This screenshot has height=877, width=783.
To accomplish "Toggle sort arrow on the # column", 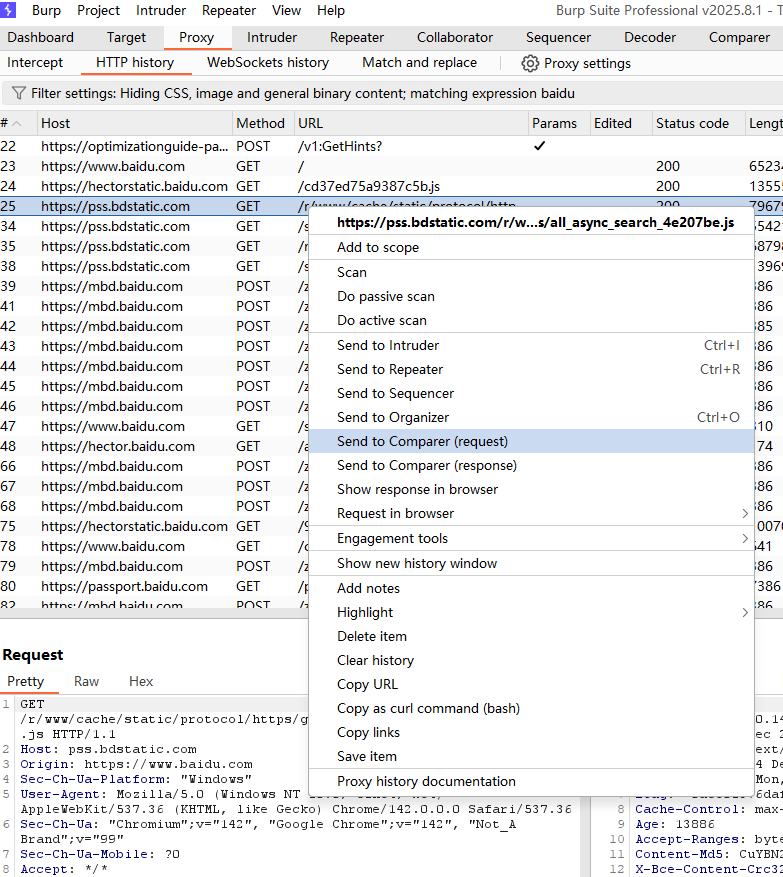I will (x=17, y=124).
